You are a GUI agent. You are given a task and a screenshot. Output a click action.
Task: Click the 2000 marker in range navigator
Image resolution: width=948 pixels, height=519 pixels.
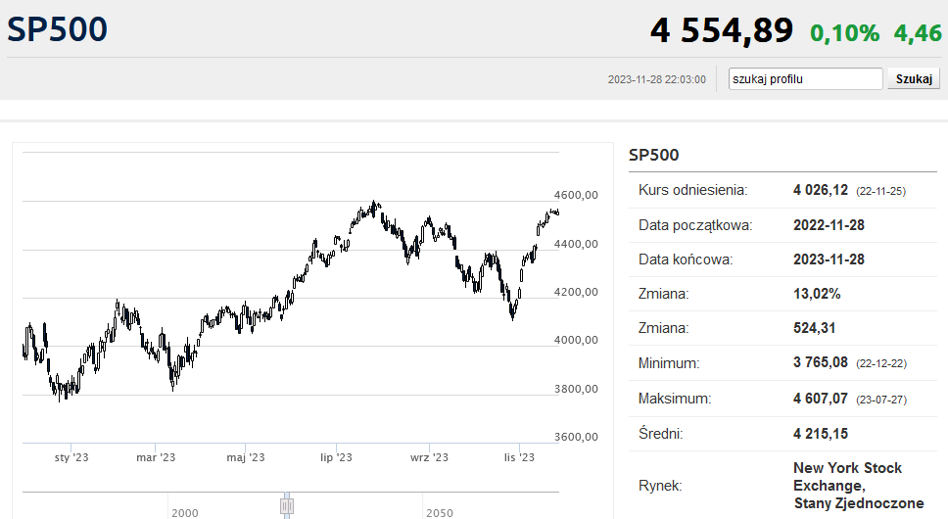[x=185, y=513]
